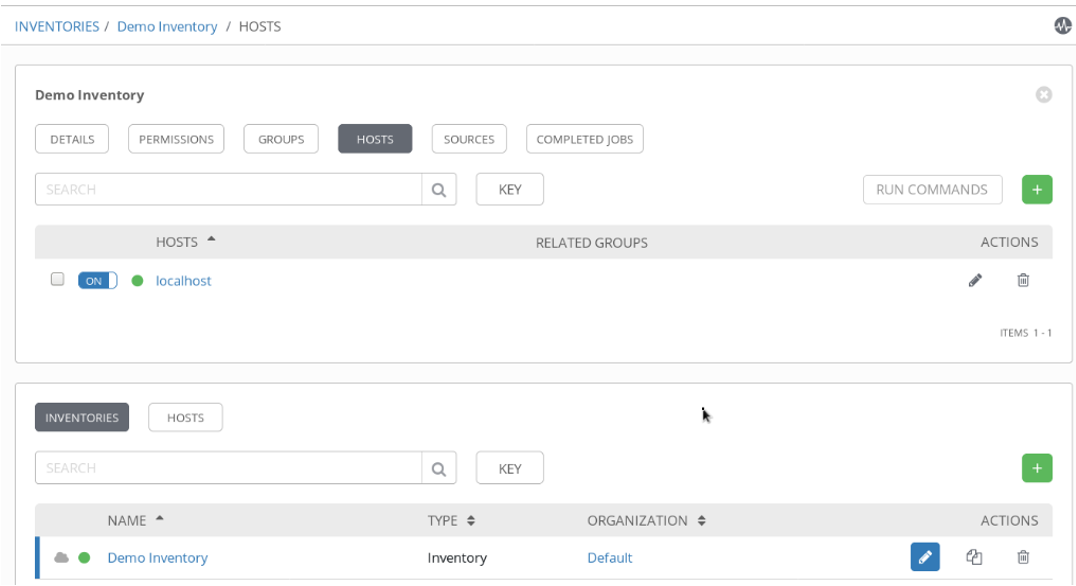Click KEY button in hosts panel
The height and width of the screenshot is (586, 1076).
[x=510, y=189]
